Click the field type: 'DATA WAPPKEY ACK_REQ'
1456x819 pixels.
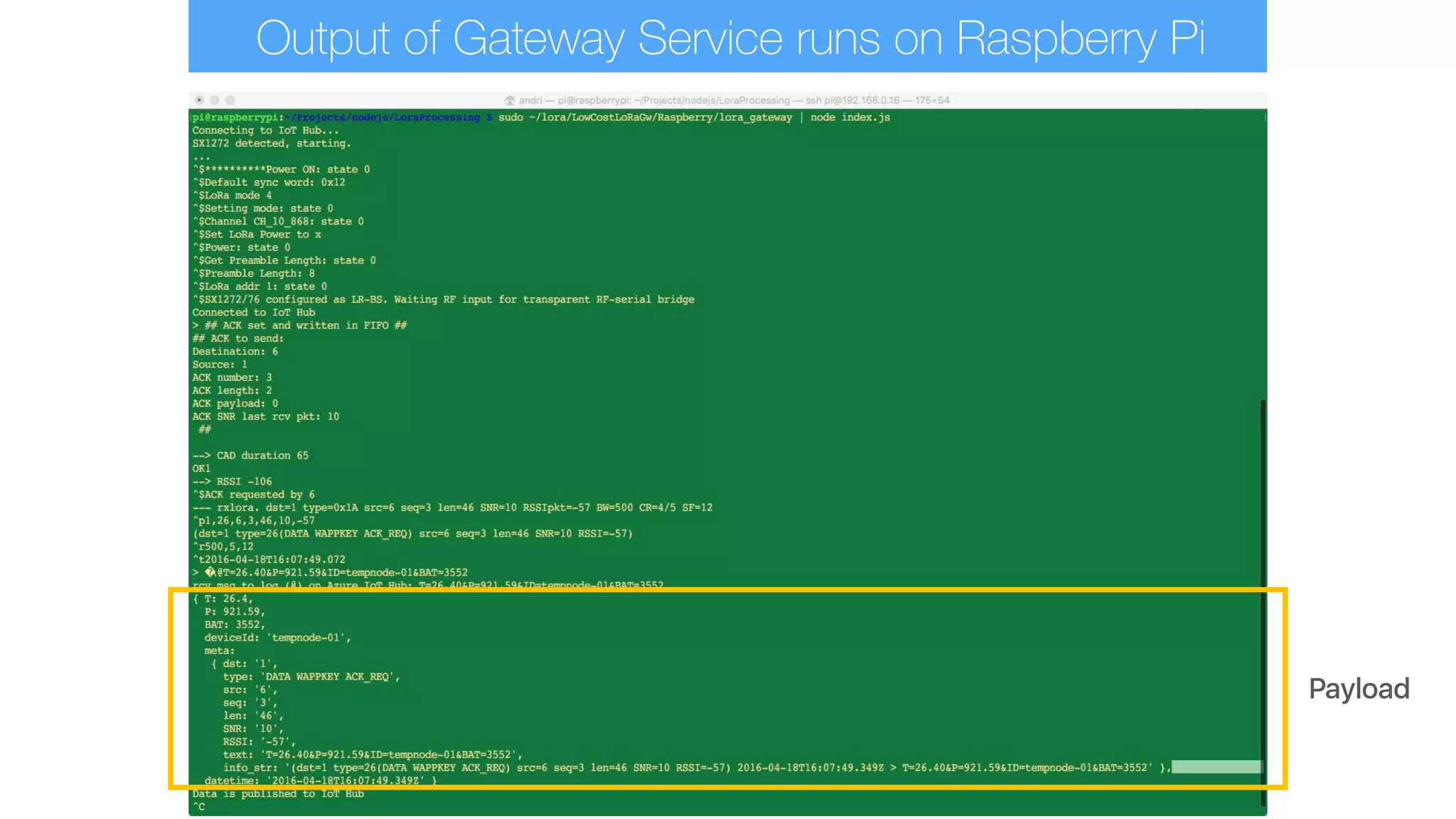tap(311, 677)
